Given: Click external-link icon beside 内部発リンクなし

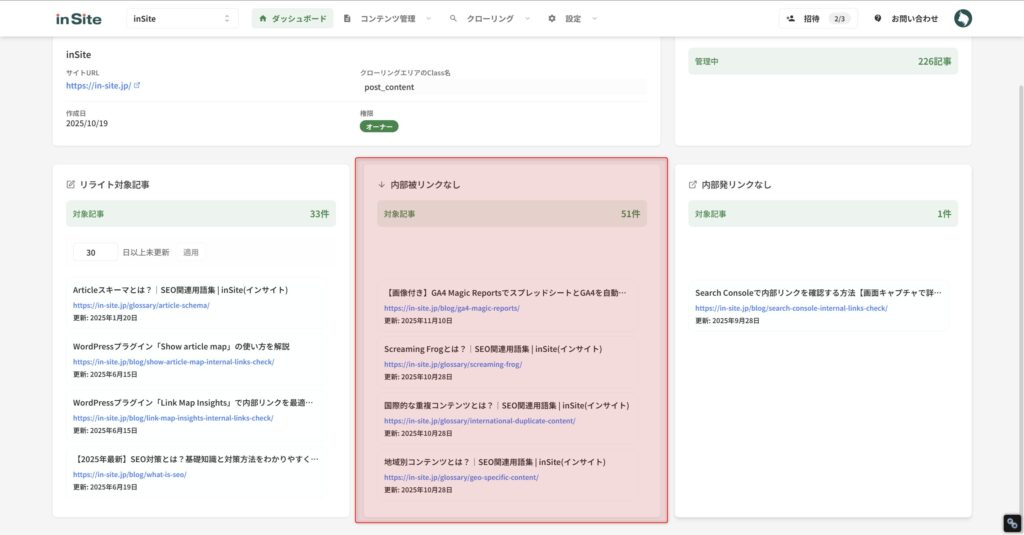Looking at the screenshot, I should [x=693, y=185].
